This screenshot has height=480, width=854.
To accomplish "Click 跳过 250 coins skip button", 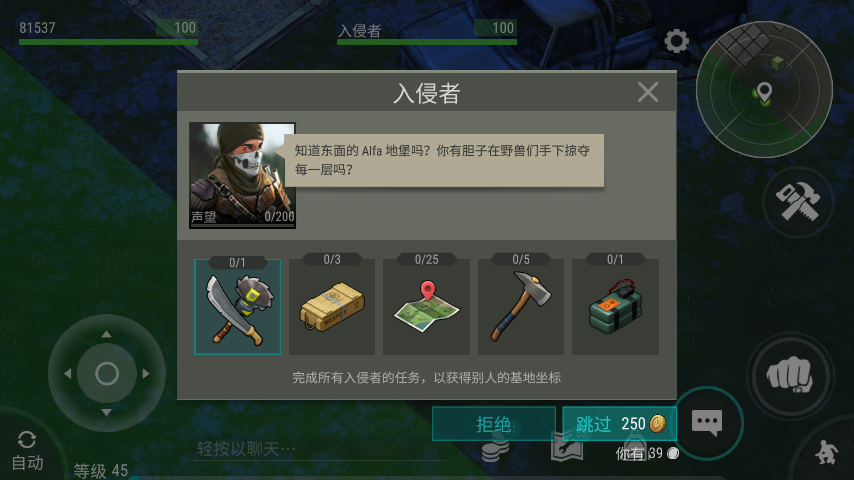I will [619, 423].
